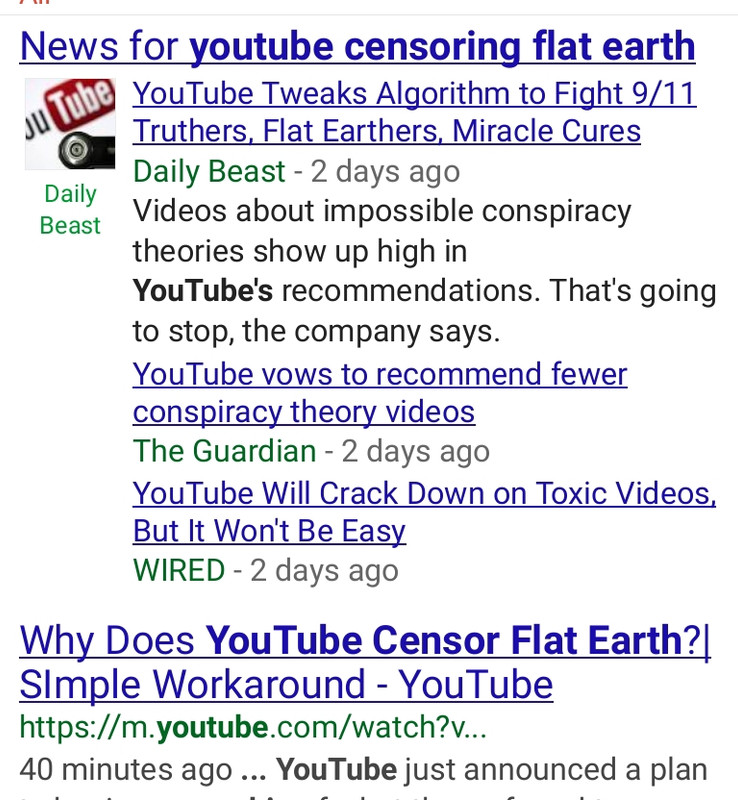Click the "SImple Workaround - YouTube" title line
738x800 pixels.
click(x=286, y=685)
